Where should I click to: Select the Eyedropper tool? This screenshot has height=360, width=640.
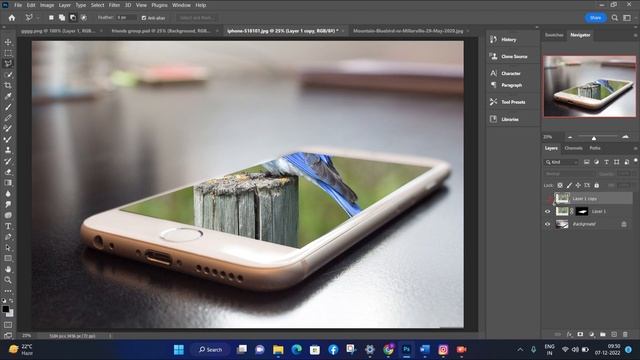(x=8, y=96)
